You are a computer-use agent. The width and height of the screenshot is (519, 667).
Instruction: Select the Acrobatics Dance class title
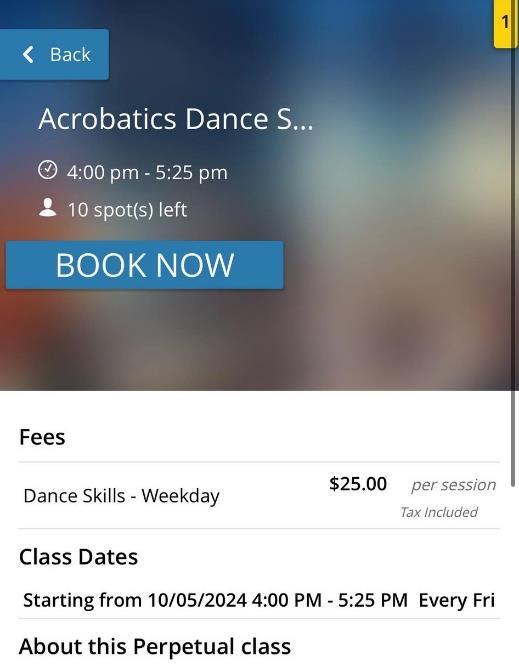[176, 118]
